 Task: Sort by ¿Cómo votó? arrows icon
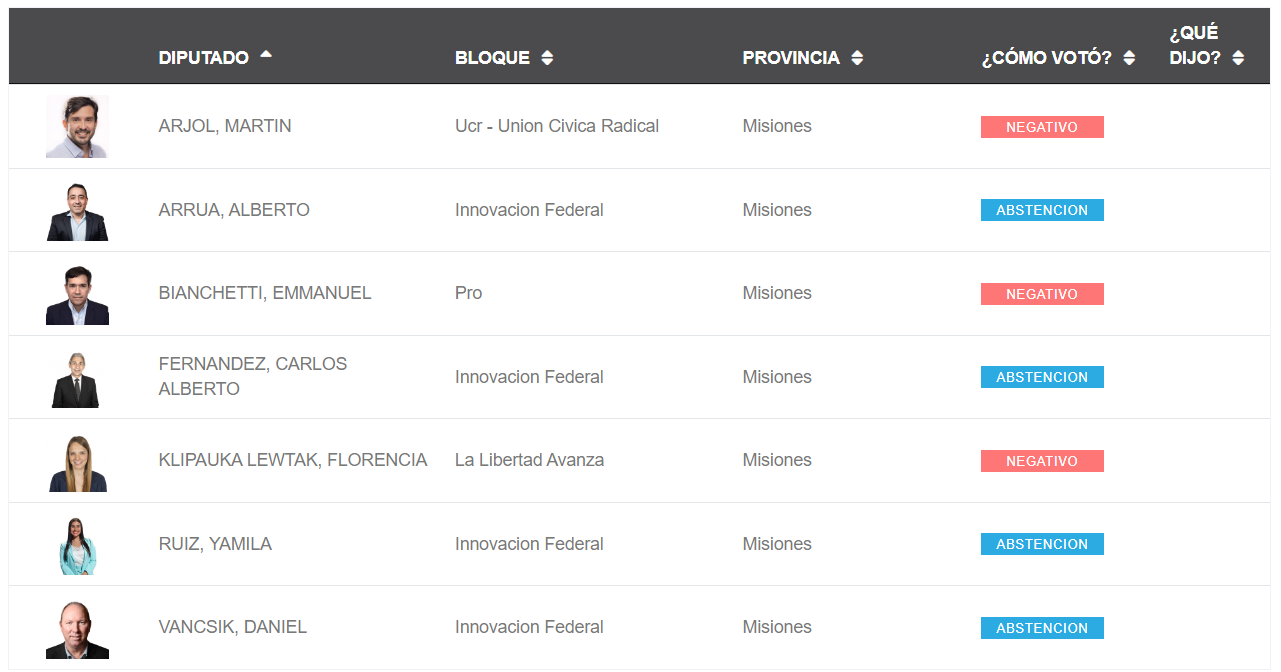click(x=1129, y=58)
